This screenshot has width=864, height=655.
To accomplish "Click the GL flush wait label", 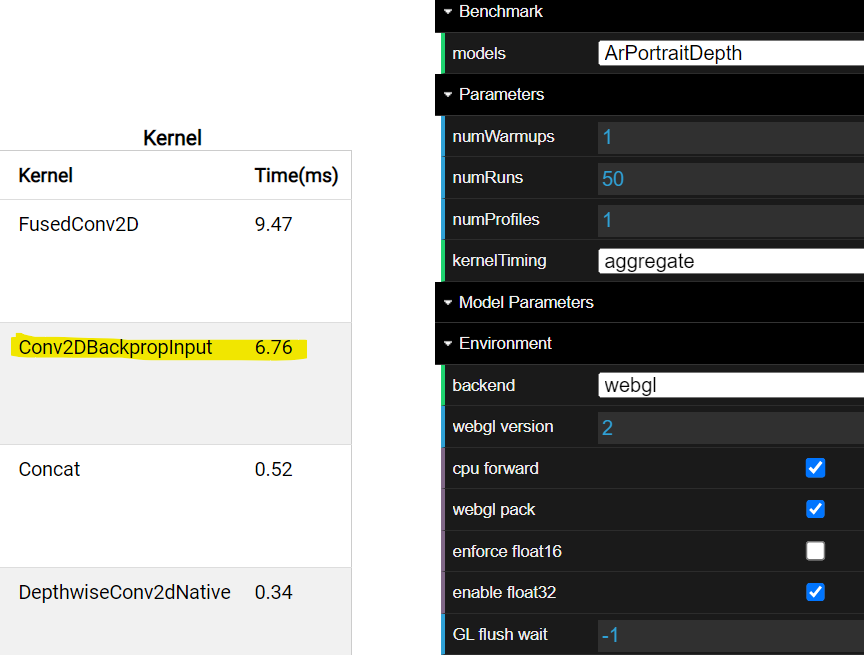I will point(500,634).
